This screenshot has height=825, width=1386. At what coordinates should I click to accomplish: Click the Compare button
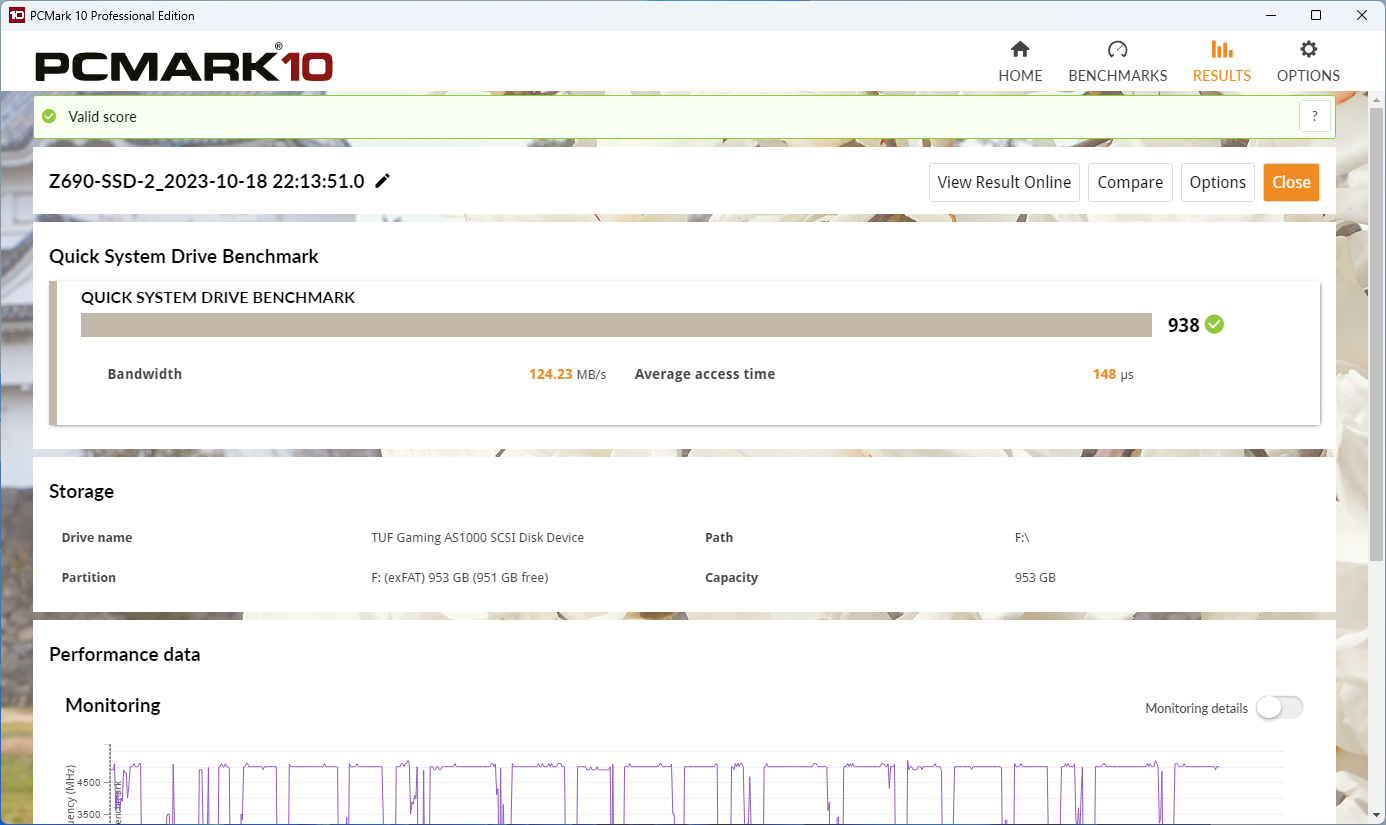point(1130,182)
